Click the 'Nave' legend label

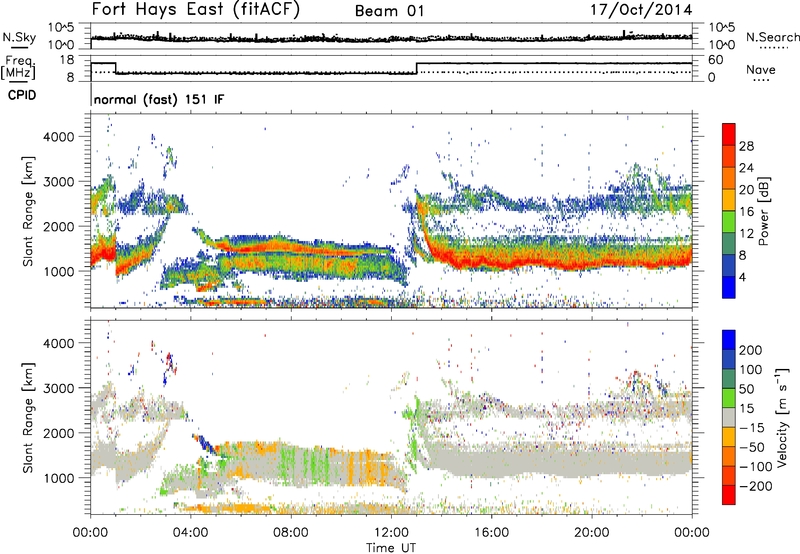761,70
